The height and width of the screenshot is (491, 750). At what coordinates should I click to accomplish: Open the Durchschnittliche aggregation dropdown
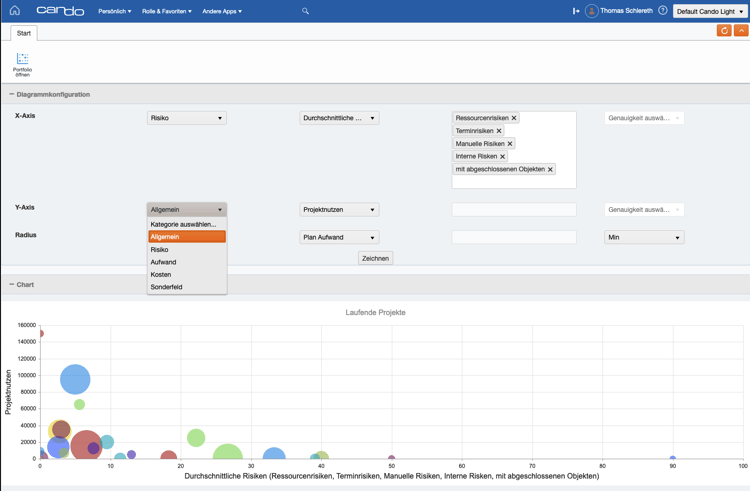(339, 118)
